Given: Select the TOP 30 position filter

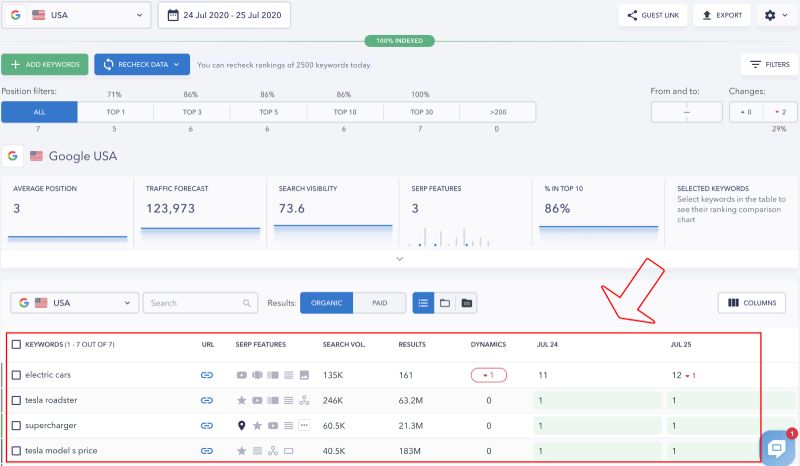Looking at the screenshot, I should pos(421,112).
